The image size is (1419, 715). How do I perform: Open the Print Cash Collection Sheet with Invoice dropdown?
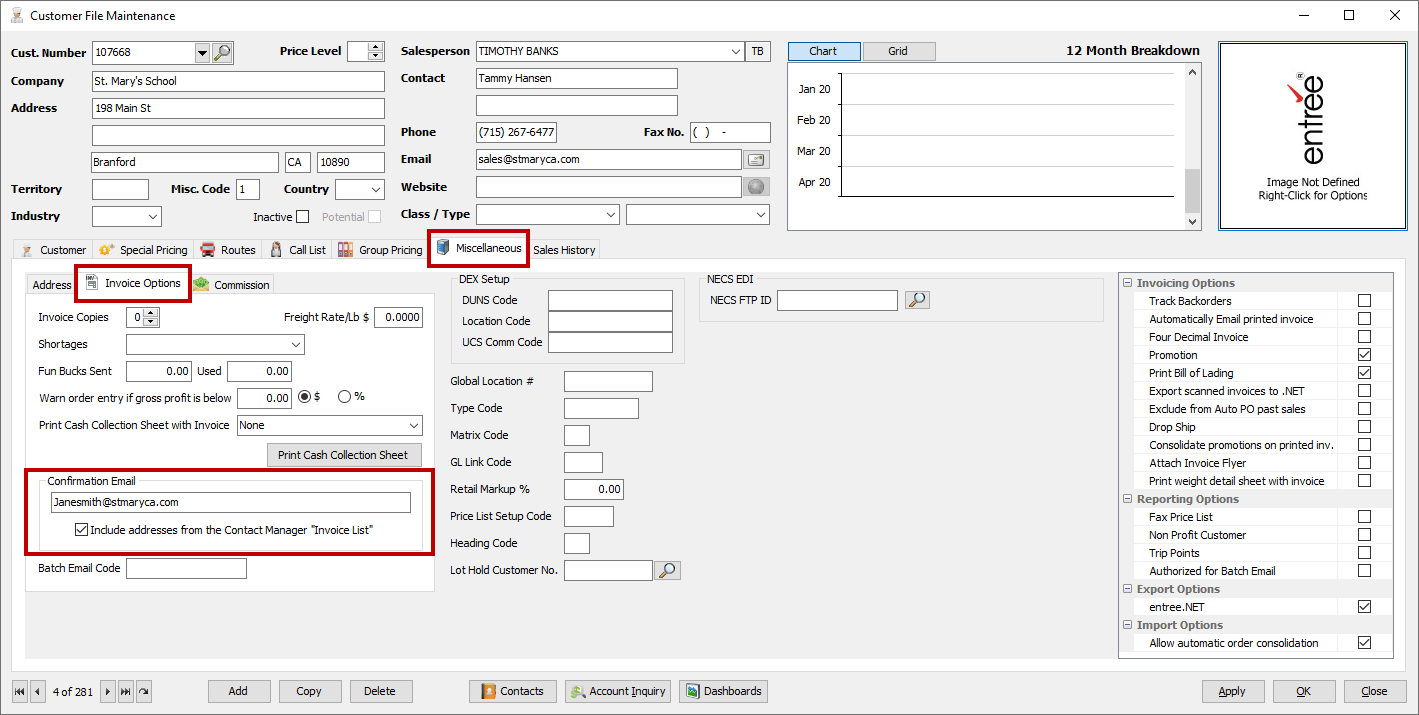pyautogui.click(x=415, y=424)
